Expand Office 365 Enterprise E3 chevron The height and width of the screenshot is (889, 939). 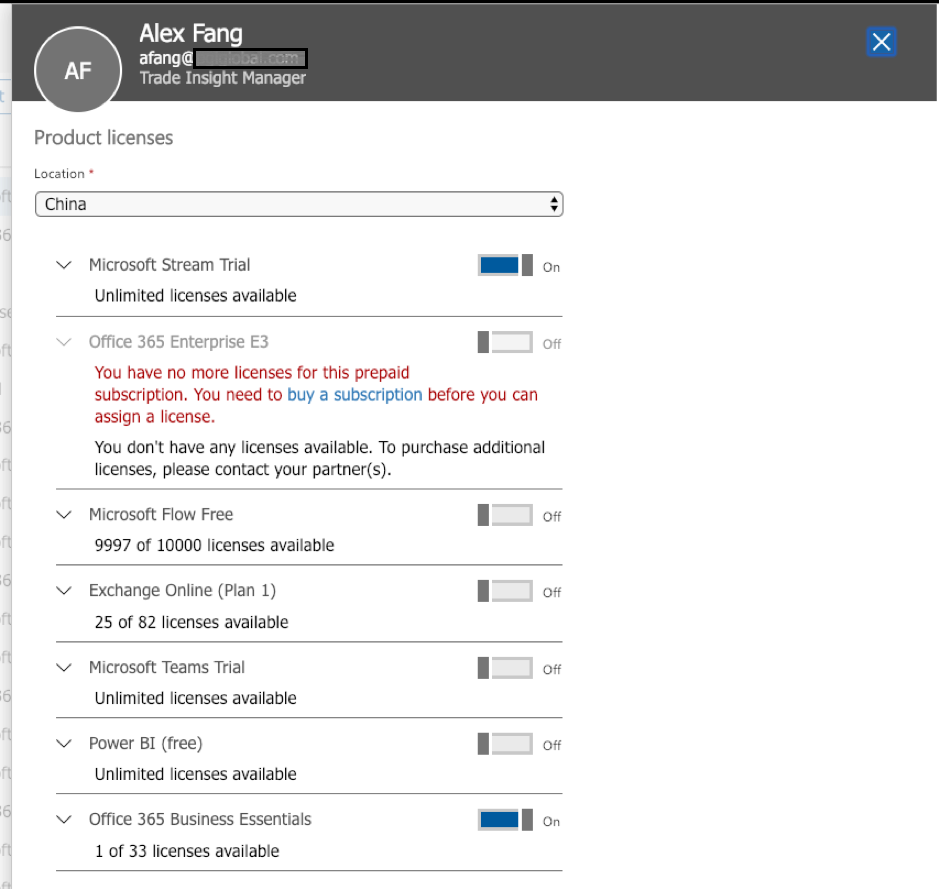point(64,342)
